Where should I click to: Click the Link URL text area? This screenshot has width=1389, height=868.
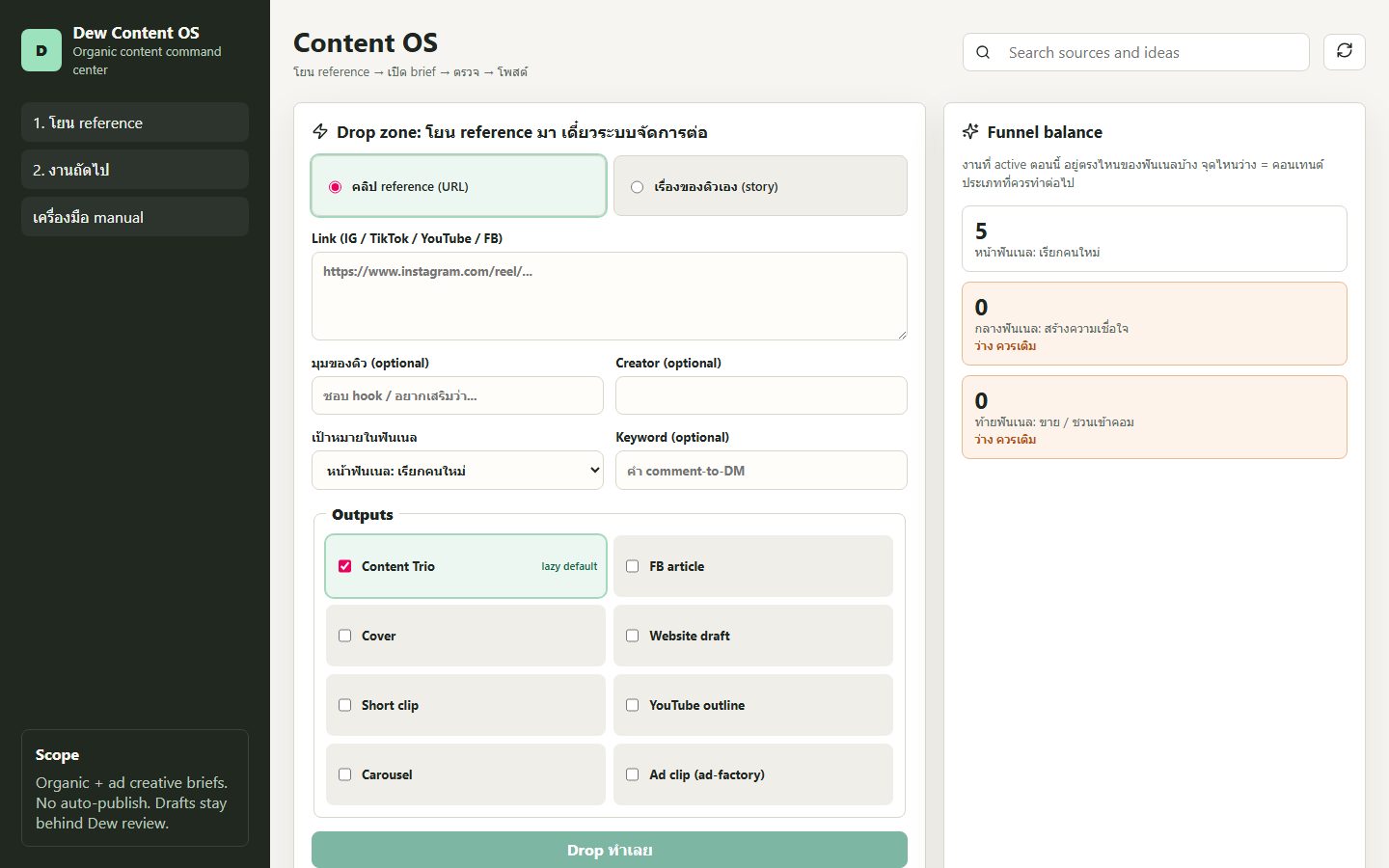pyautogui.click(x=610, y=296)
